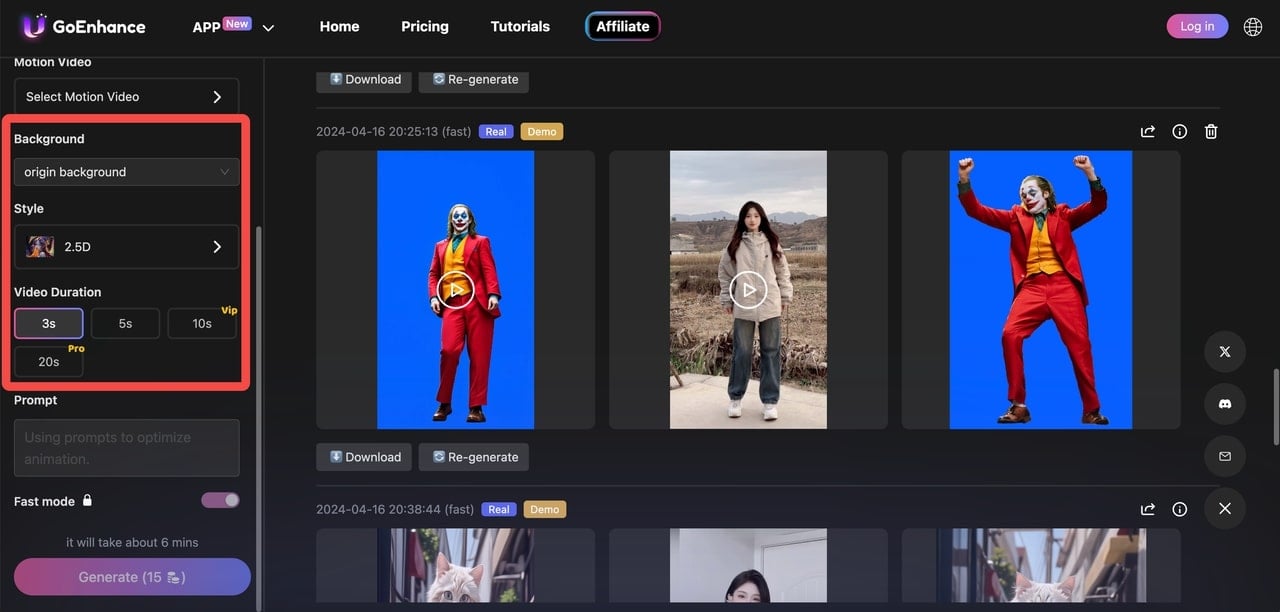Image resolution: width=1280 pixels, height=612 pixels.
Task: Open the language globe menu
Action: (x=1252, y=27)
